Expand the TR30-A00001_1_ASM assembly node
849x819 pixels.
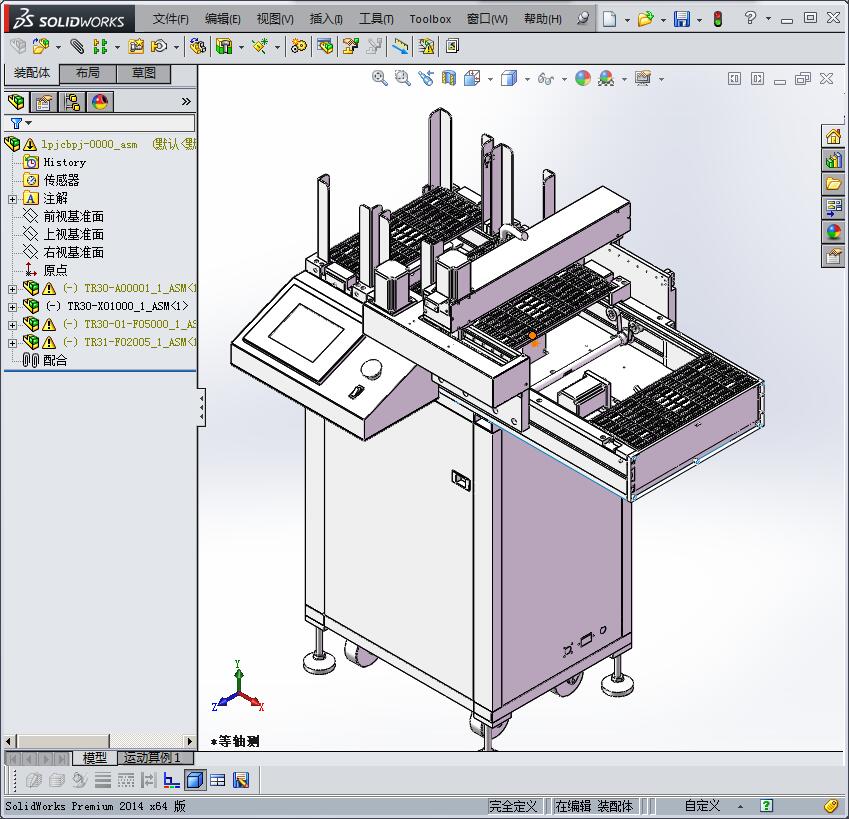pos(10,287)
